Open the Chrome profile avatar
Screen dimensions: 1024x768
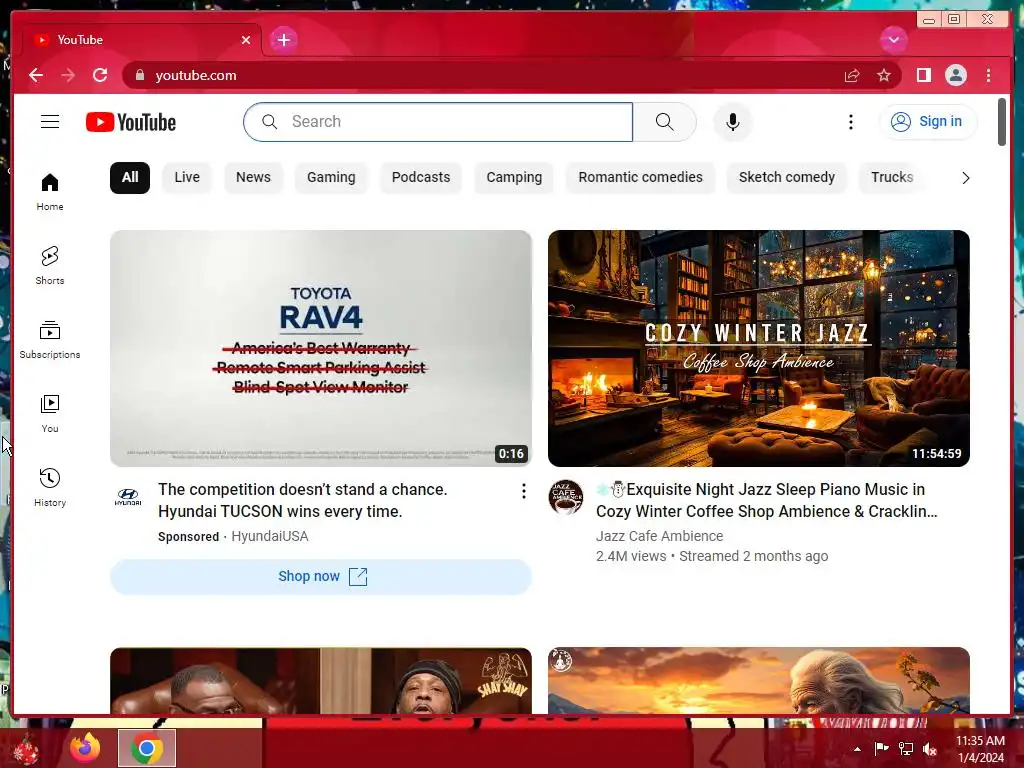955,75
